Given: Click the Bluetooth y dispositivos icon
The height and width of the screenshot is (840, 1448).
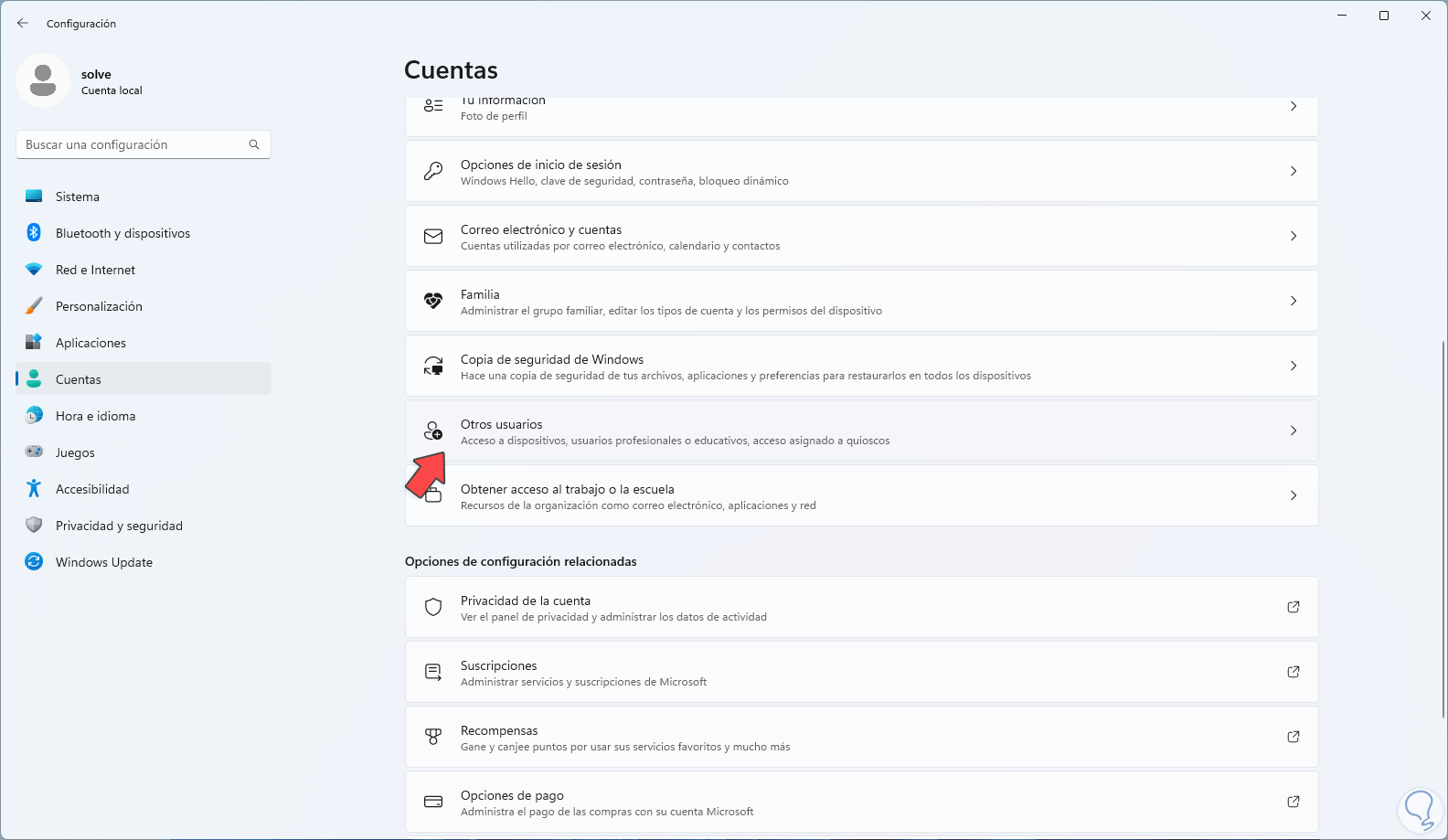Looking at the screenshot, I should point(34,233).
